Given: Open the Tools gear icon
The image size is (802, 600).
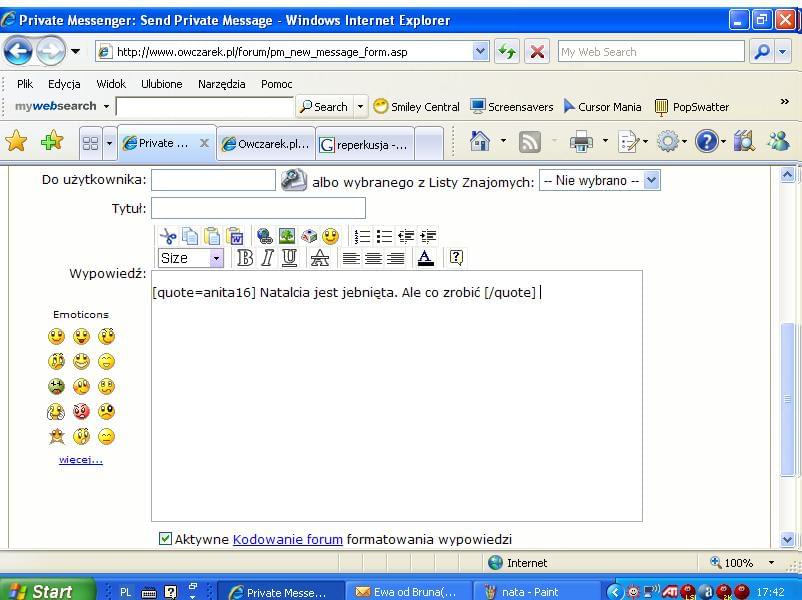Looking at the screenshot, I should tap(667, 142).
